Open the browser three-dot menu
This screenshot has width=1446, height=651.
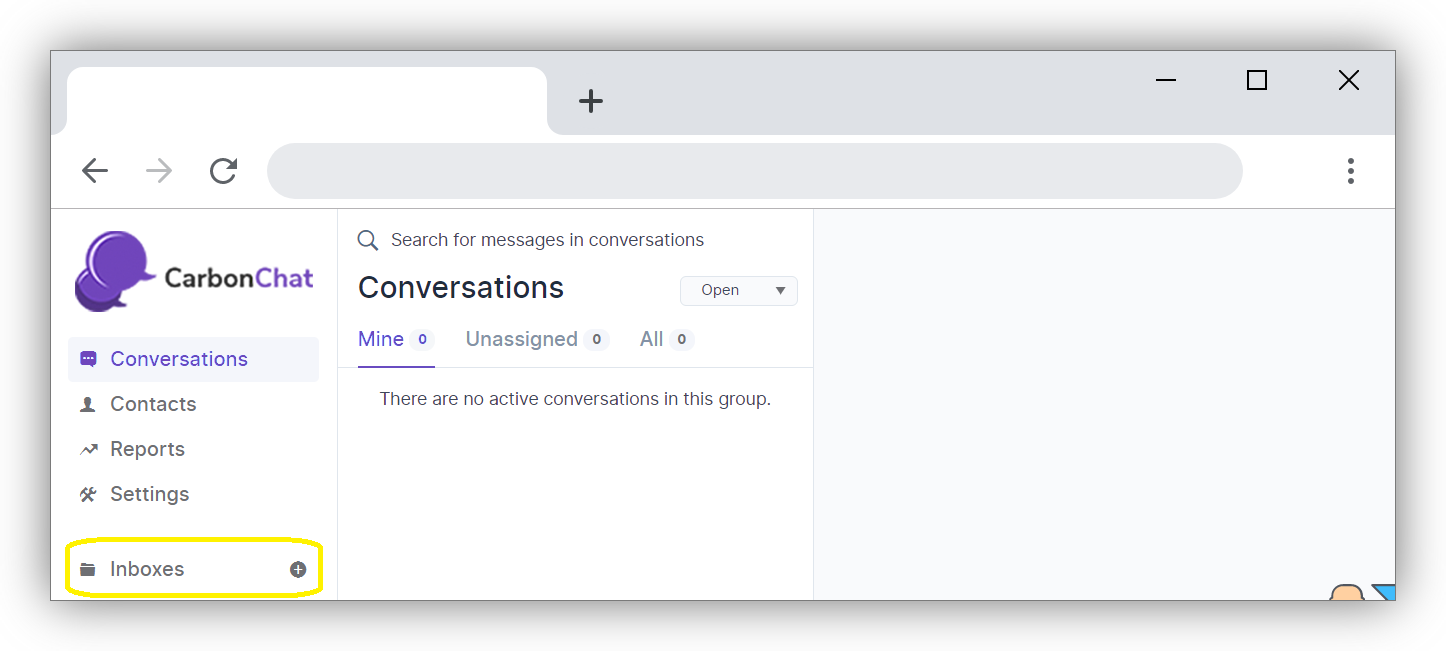click(x=1350, y=171)
